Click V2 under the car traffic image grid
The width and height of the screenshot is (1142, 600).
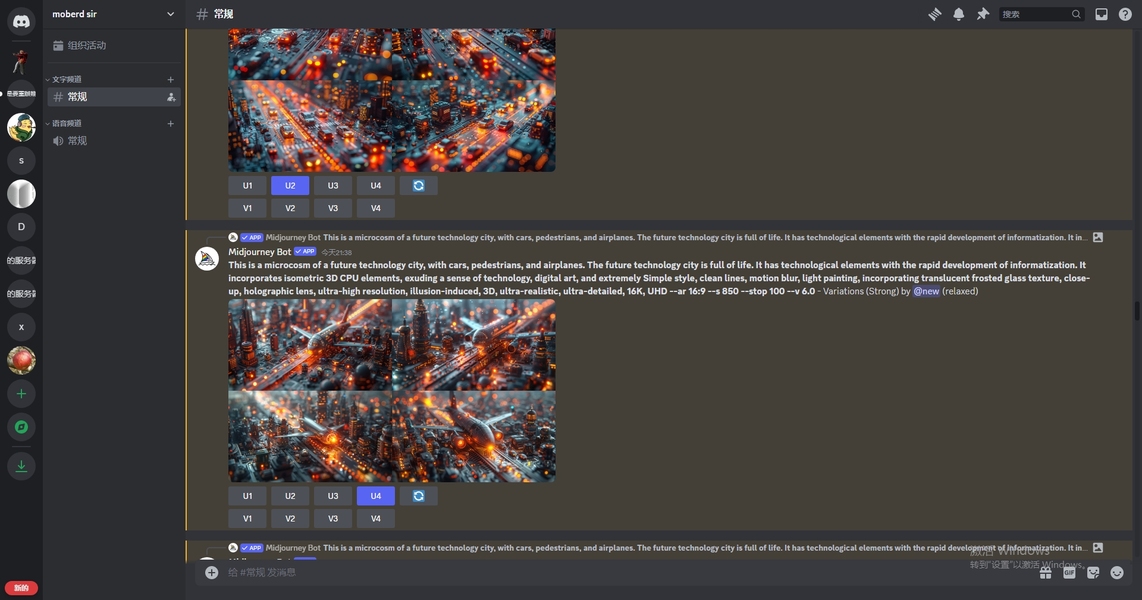pyautogui.click(x=290, y=208)
